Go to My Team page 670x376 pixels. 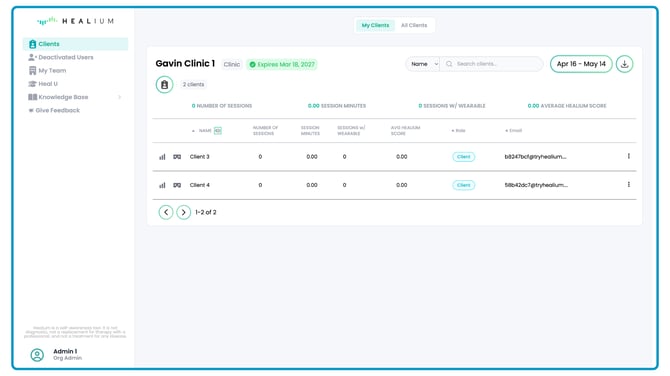[47, 70]
